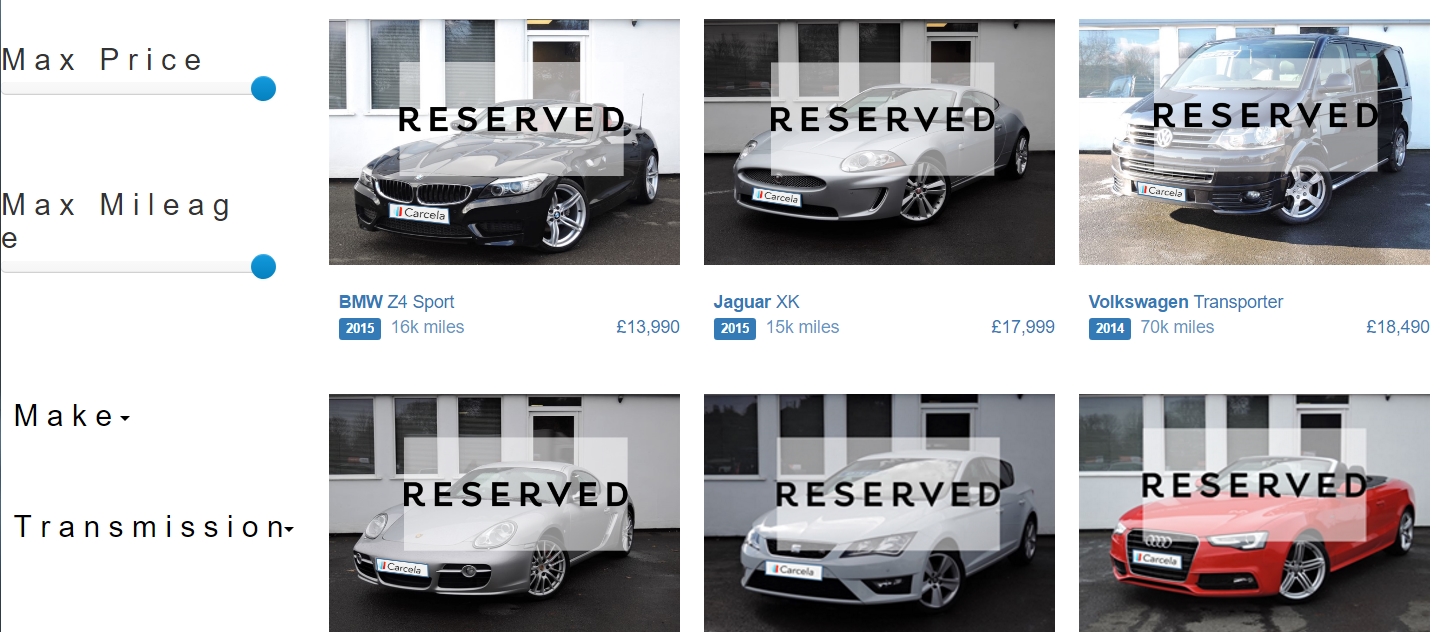
Task: Click the silver Jaguar XK photo
Action: point(879,142)
